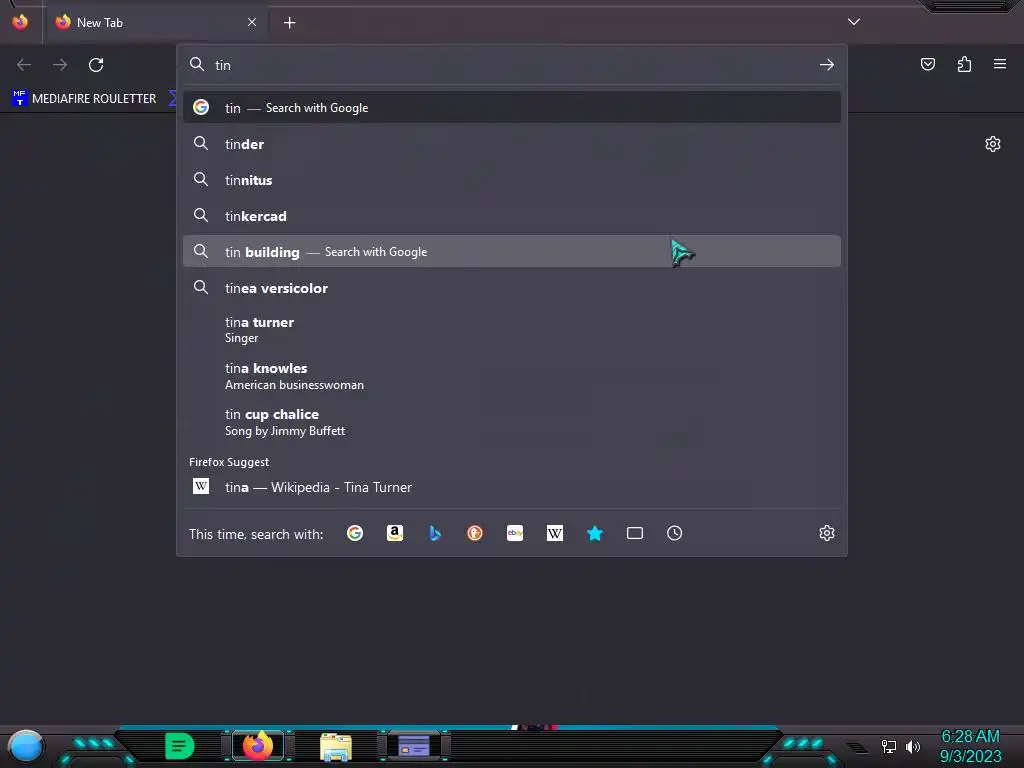
Task: Select the 'tin building' suggestion
Action: point(512,251)
